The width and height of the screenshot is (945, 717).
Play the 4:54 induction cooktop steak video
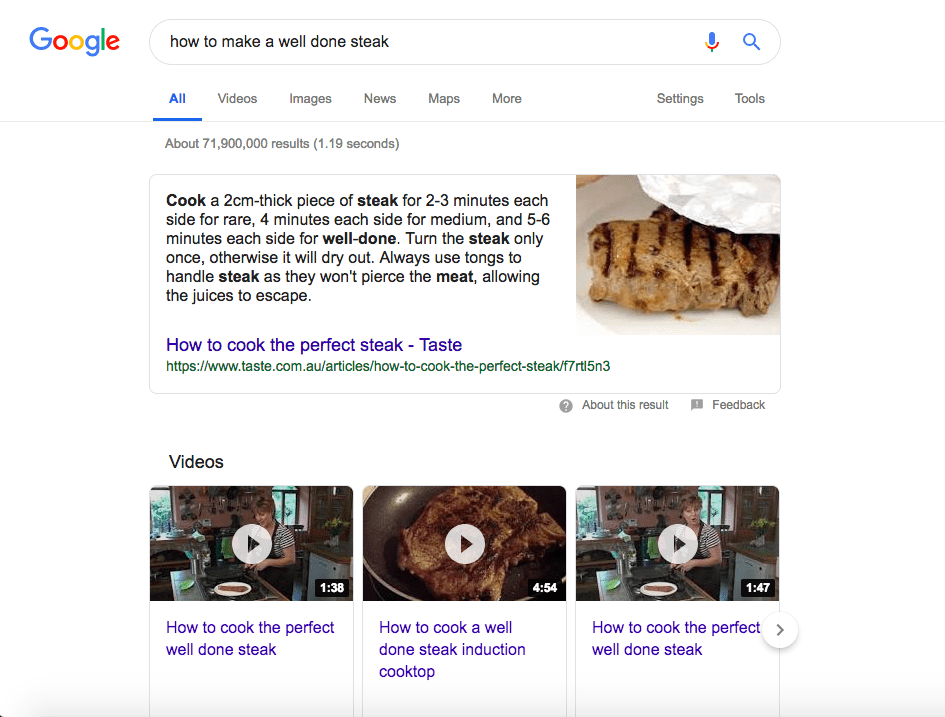click(465, 543)
